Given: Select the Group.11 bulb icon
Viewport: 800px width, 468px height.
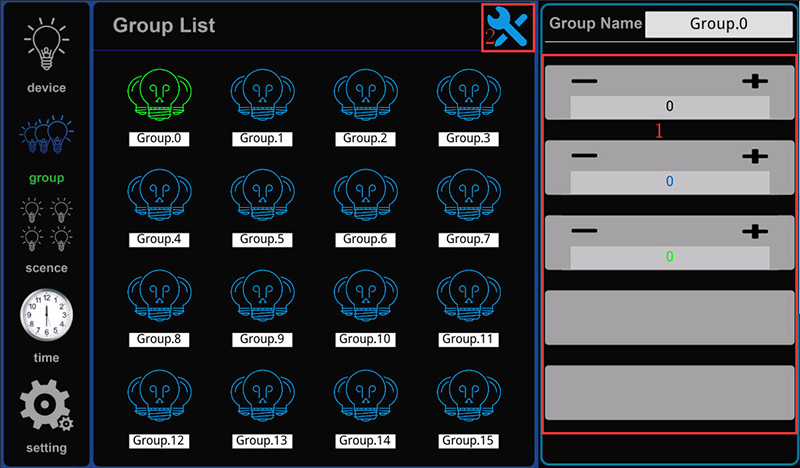Looking at the screenshot, I should pyautogui.click(x=468, y=295).
